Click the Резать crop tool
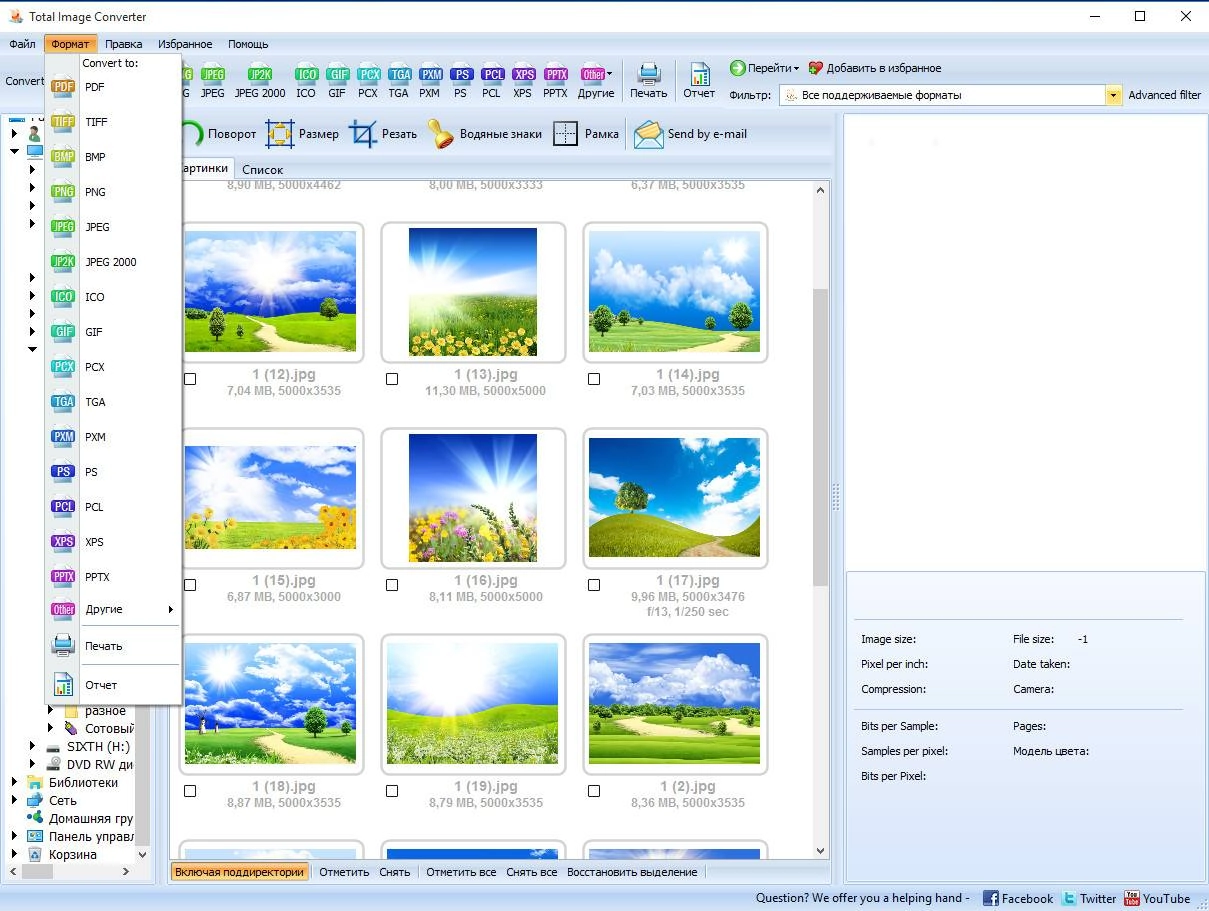Image resolution: width=1209 pixels, height=911 pixels. pos(383,134)
